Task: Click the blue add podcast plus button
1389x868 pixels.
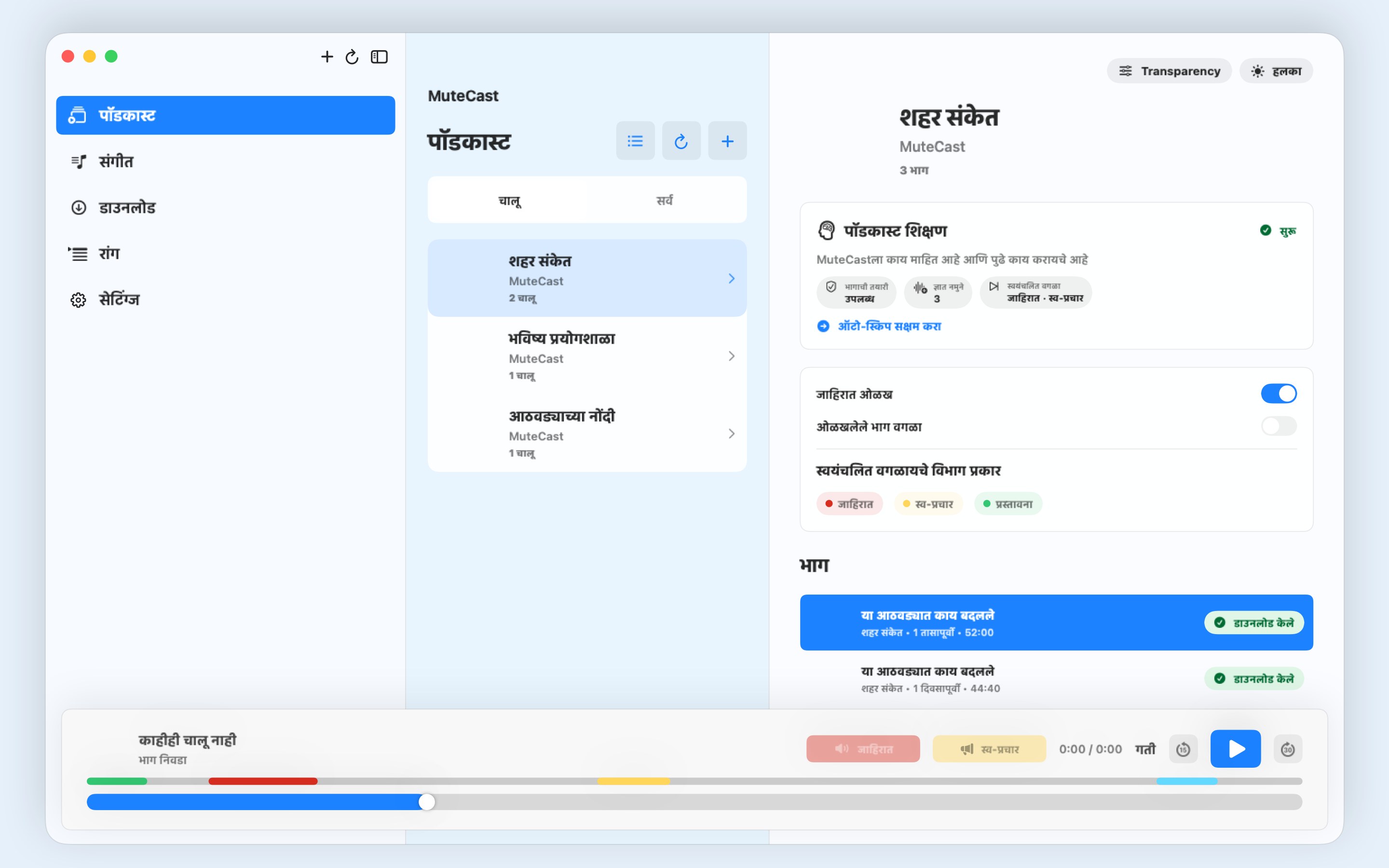Action: pos(727,141)
